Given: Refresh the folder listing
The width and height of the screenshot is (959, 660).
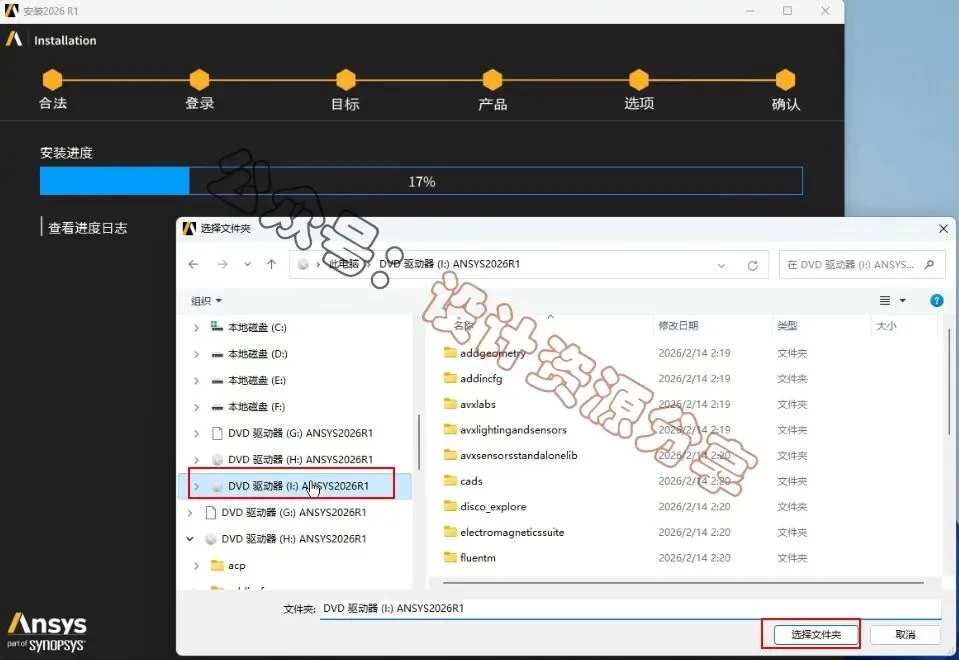Looking at the screenshot, I should (x=752, y=265).
